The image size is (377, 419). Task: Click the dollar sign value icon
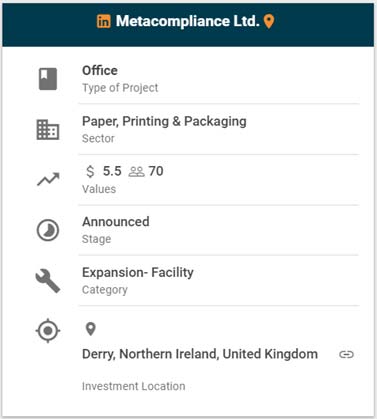[x=90, y=171]
